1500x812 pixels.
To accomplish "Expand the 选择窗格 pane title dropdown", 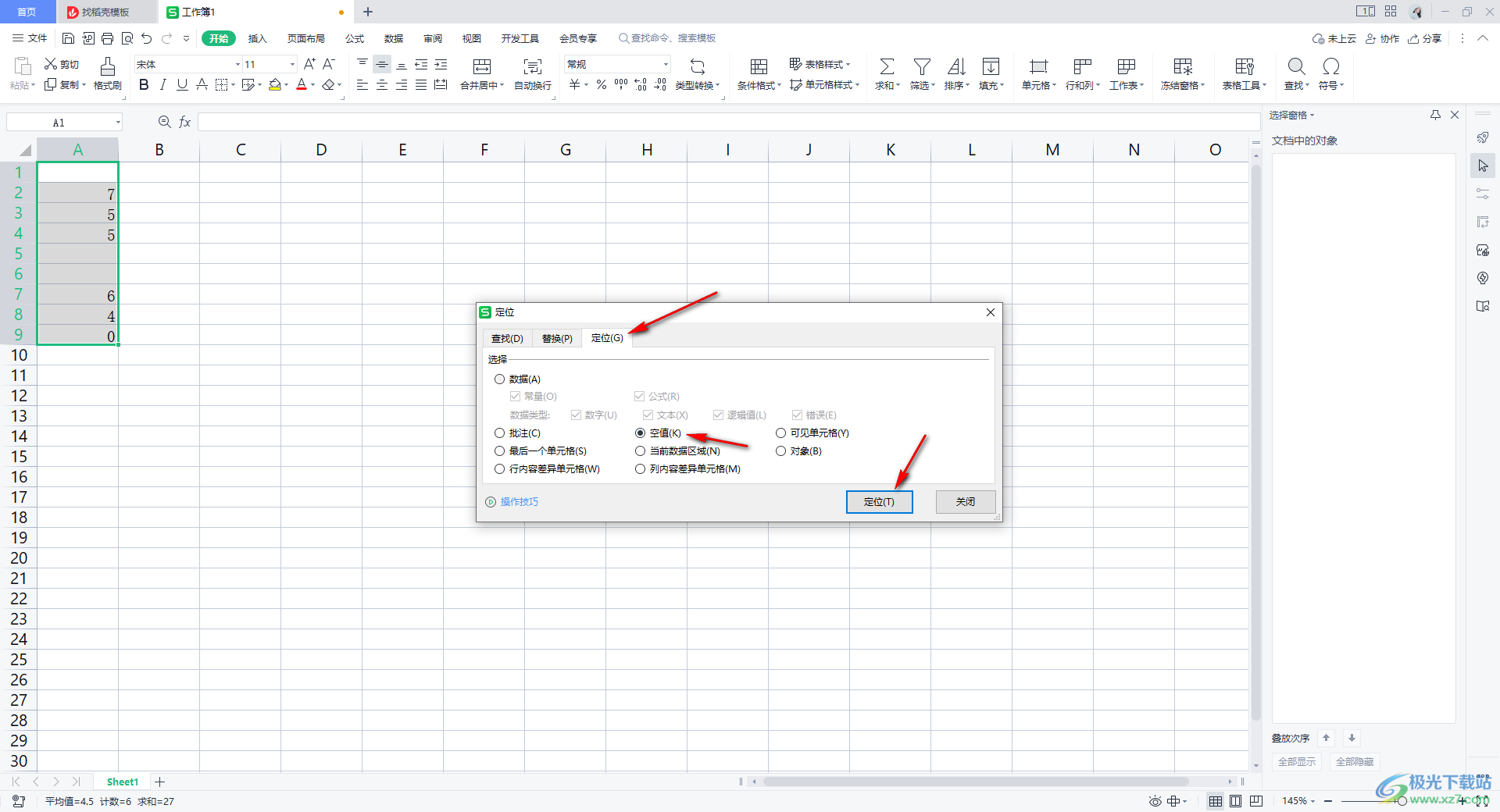I will 1312,116.
